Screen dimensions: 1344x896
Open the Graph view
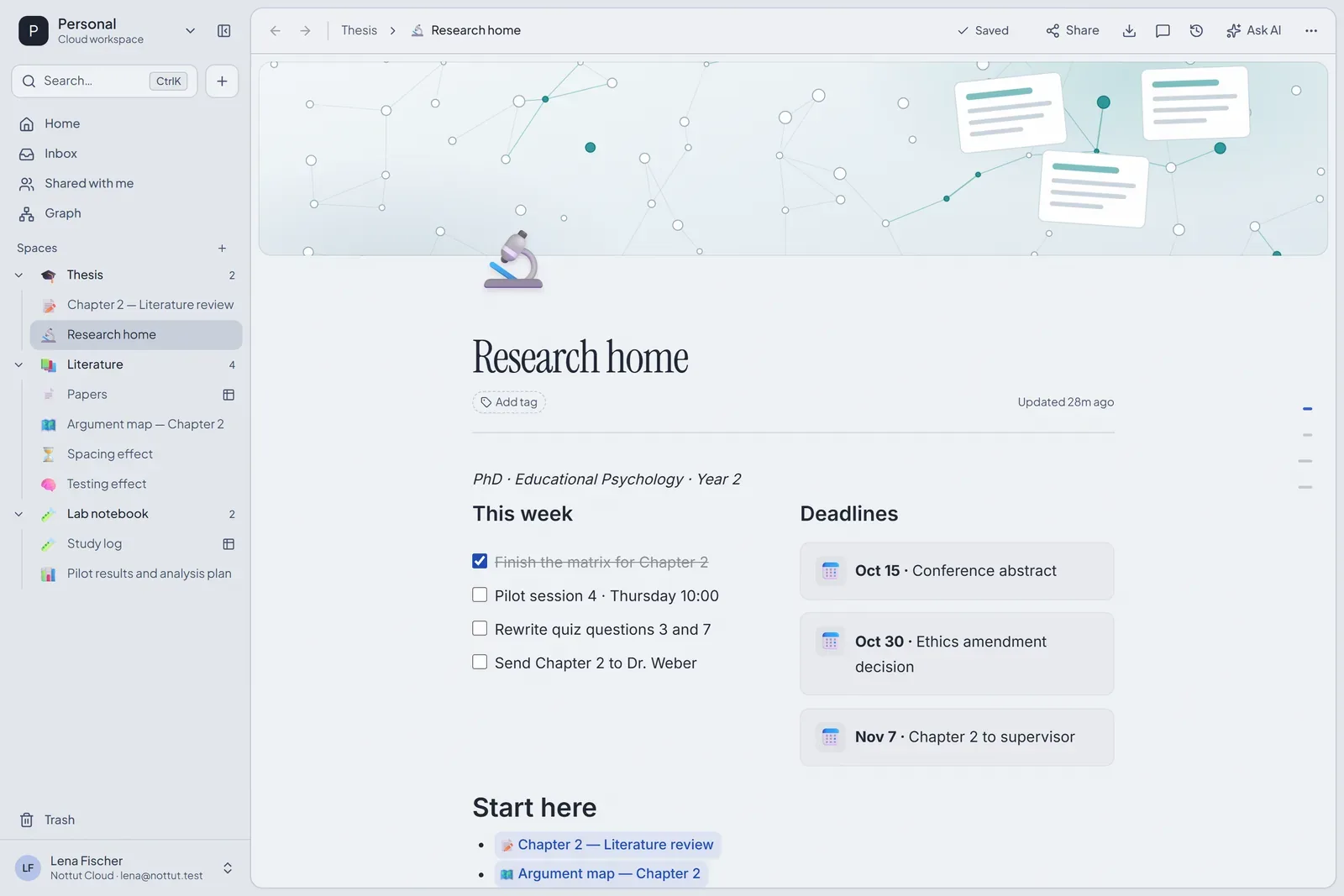[x=126, y=214]
